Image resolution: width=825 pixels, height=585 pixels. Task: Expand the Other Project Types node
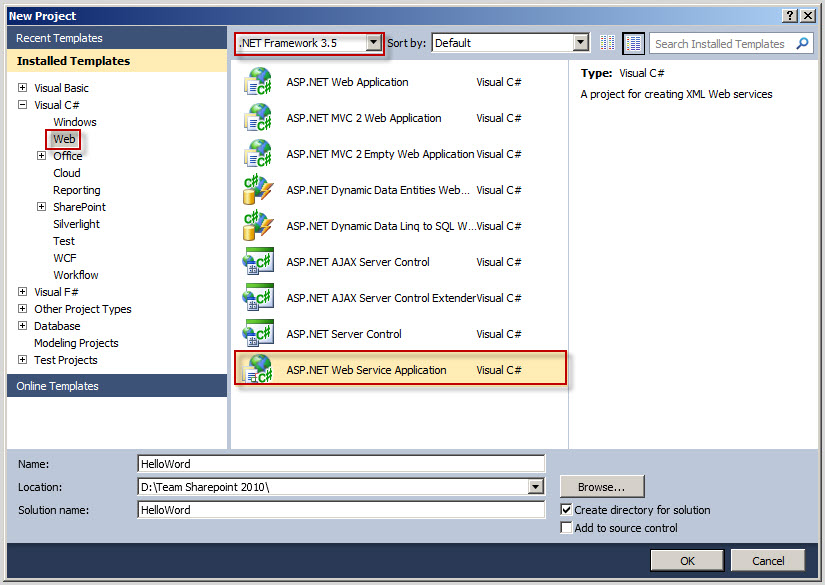pos(23,309)
